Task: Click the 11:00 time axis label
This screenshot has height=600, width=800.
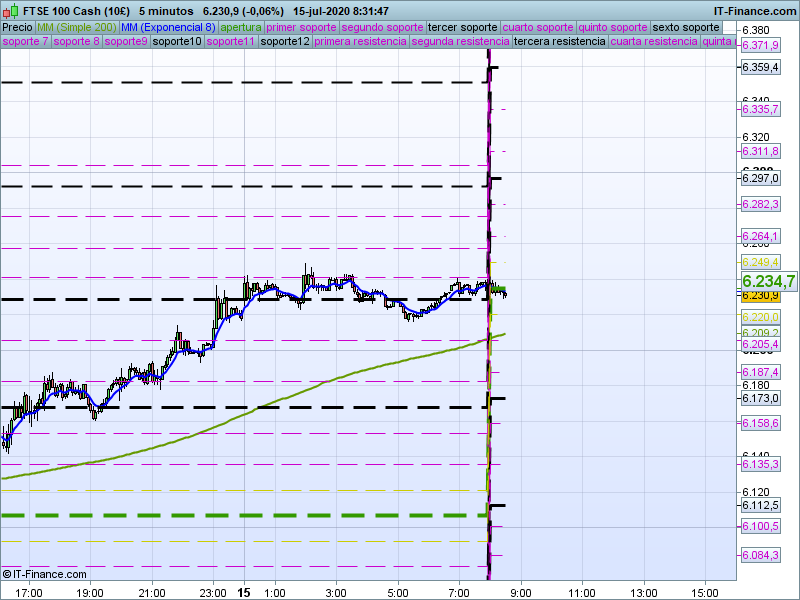Action: click(582, 593)
